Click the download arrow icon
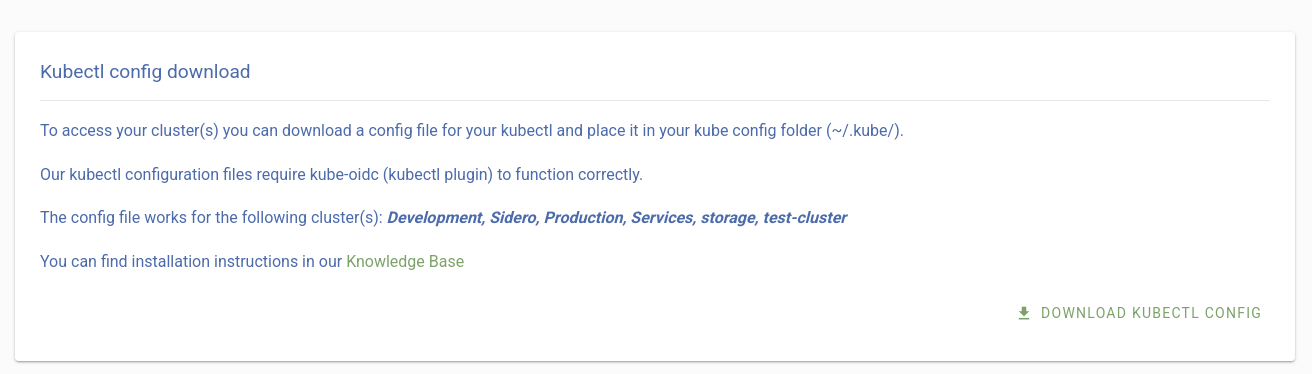The image size is (1312, 374). point(1023,313)
